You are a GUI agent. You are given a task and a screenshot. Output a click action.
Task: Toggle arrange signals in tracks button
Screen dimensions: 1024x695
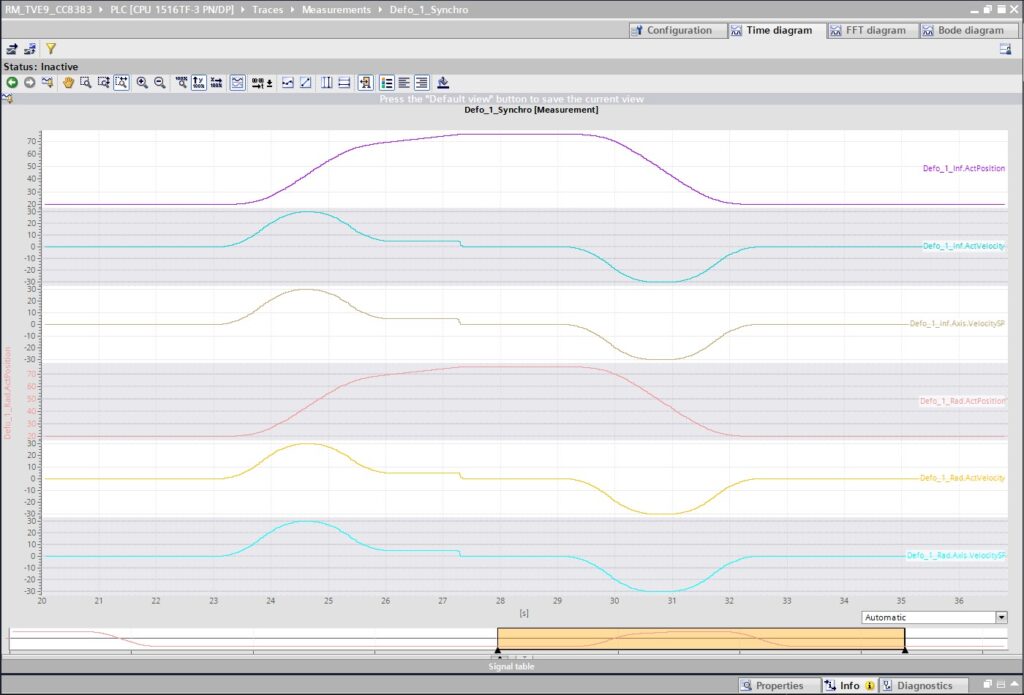238,82
